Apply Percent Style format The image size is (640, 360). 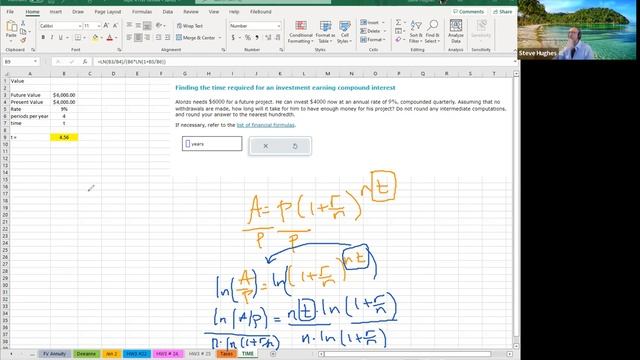[x=247, y=38]
